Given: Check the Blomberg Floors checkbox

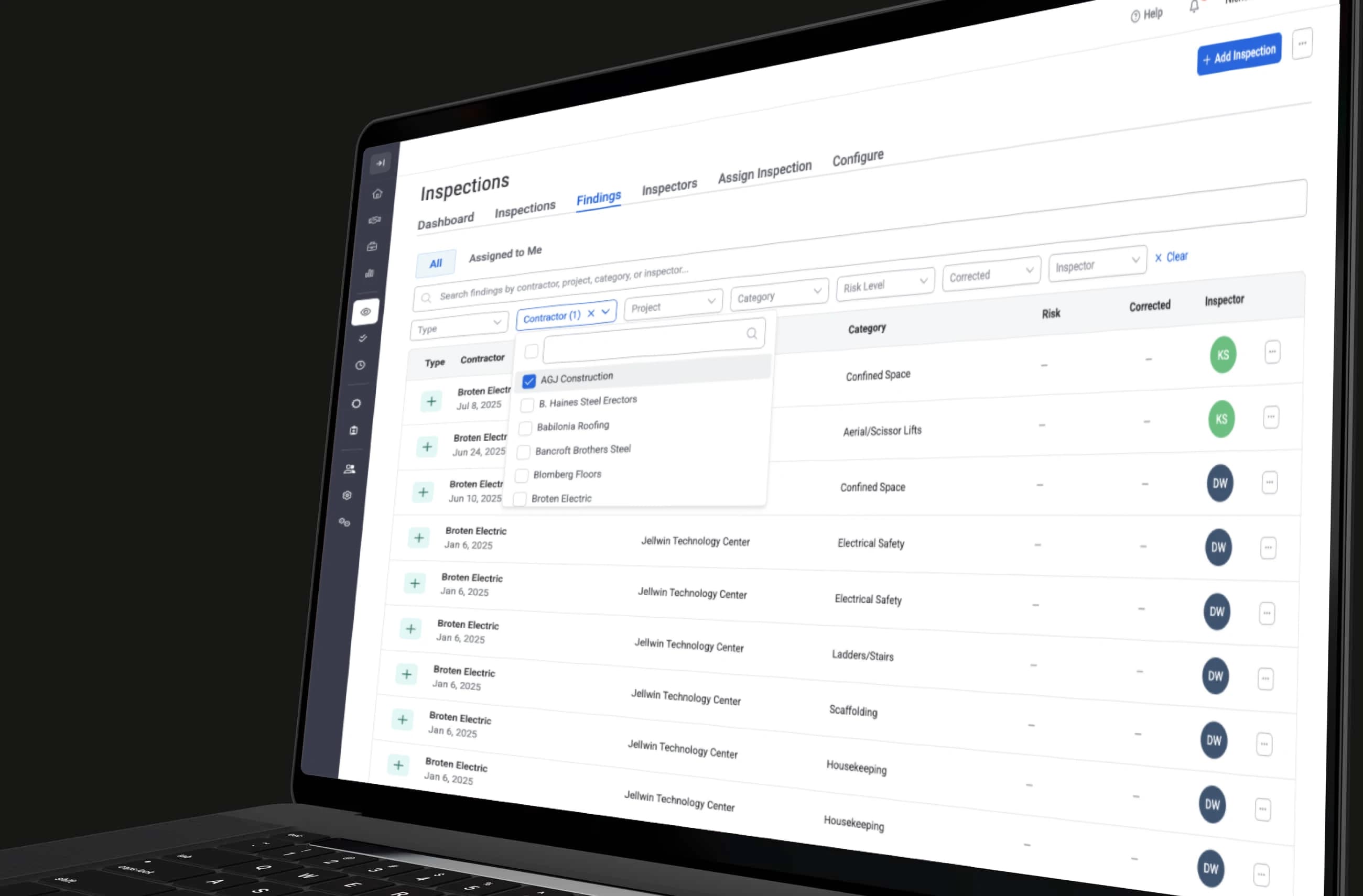Looking at the screenshot, I should click(521, 475).
